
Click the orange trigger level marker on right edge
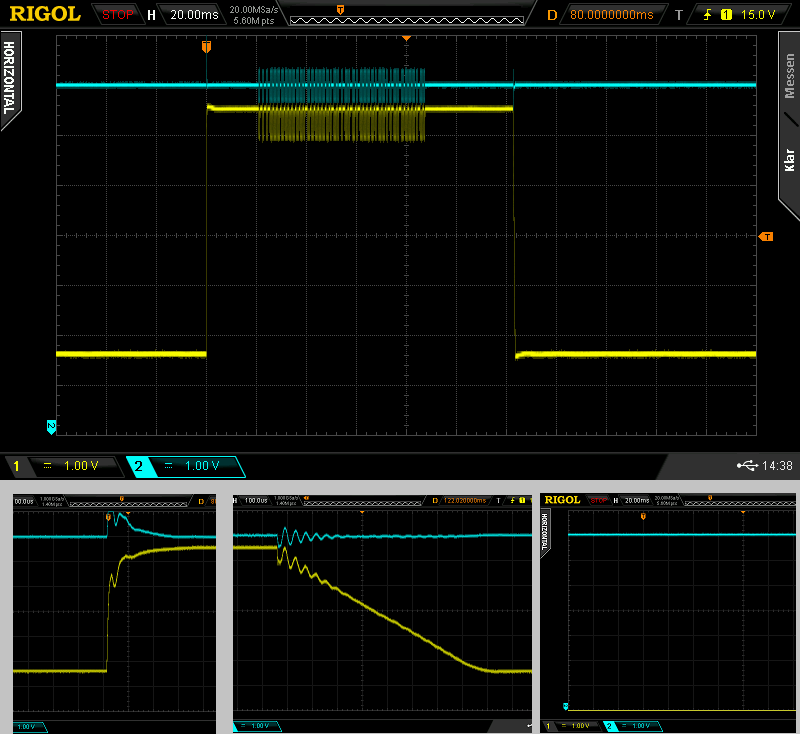766,237
